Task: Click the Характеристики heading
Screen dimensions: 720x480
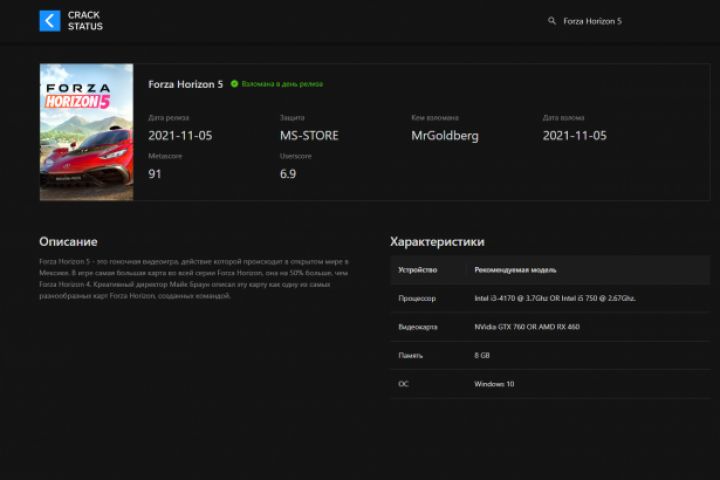Action: coord(437,242)
